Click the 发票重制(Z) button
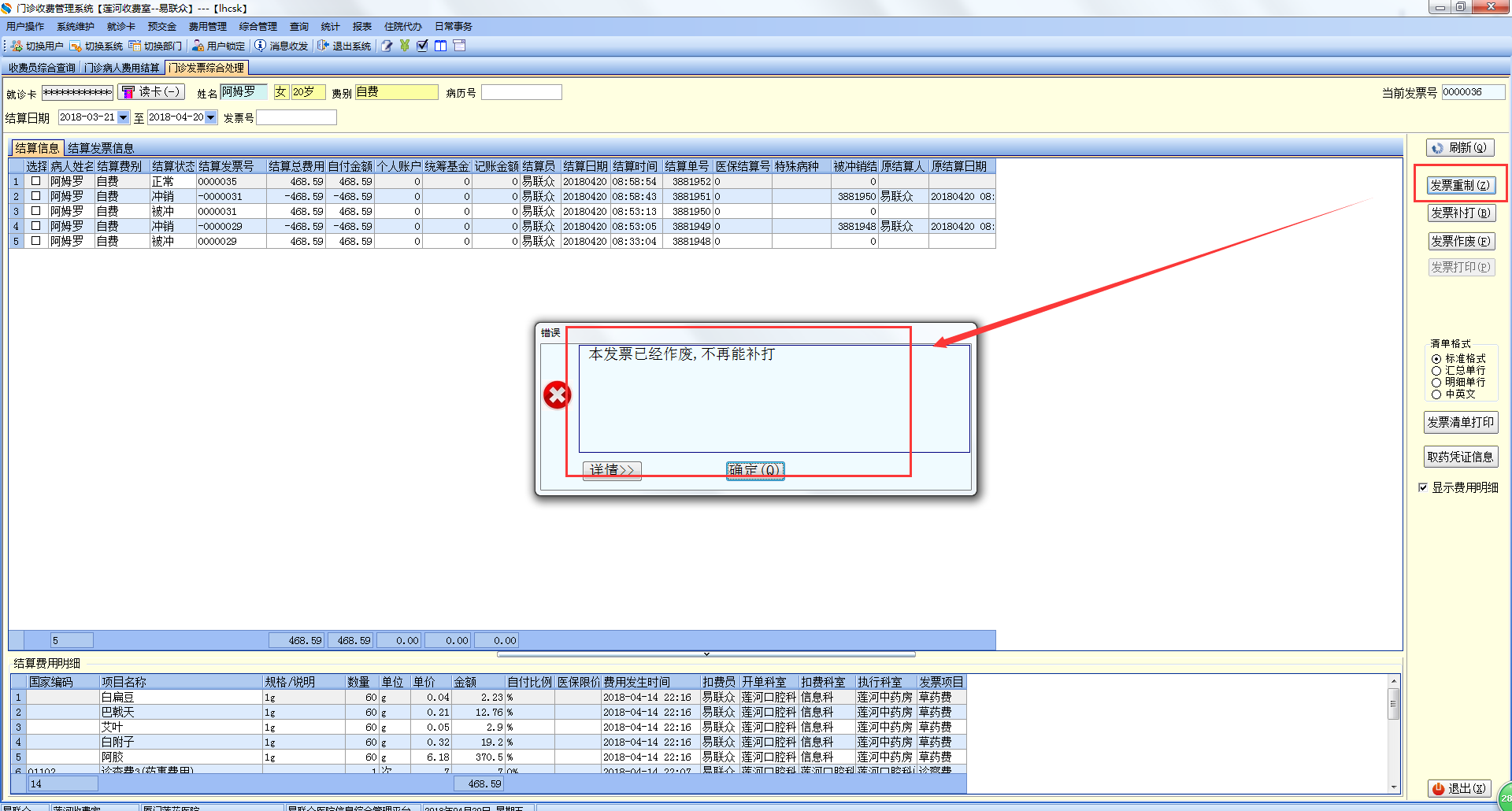 (x=1461, y=185)
